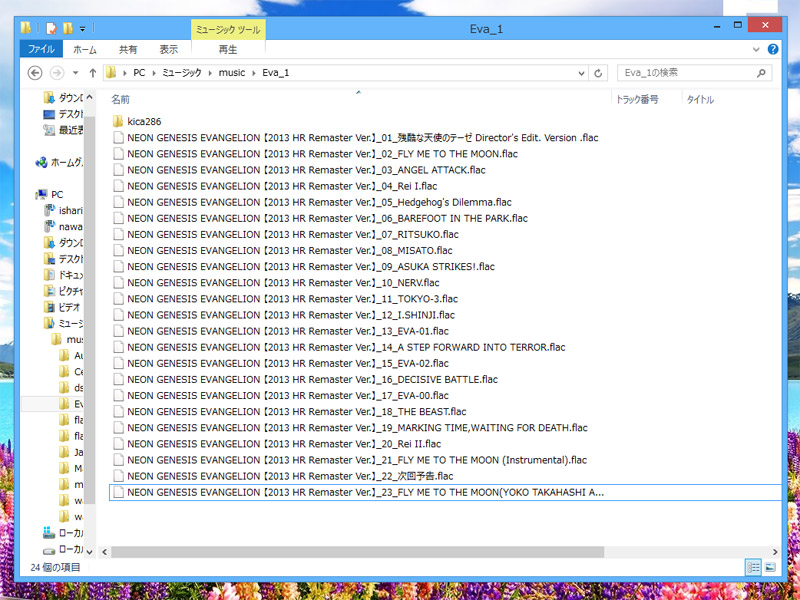
Task: Open the ファイル menu tab
Action: coord(41,49)
